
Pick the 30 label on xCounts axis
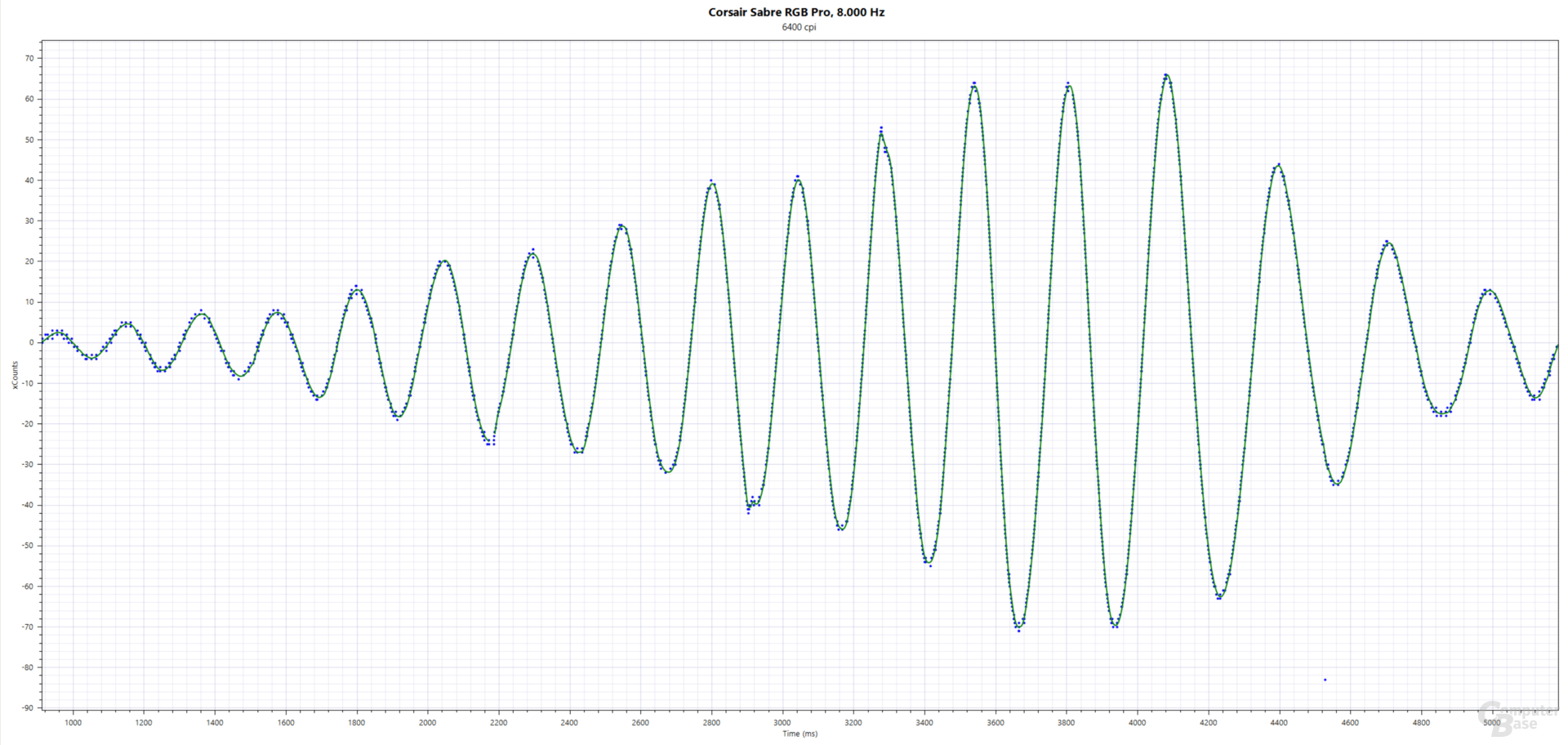pos(29,221)
